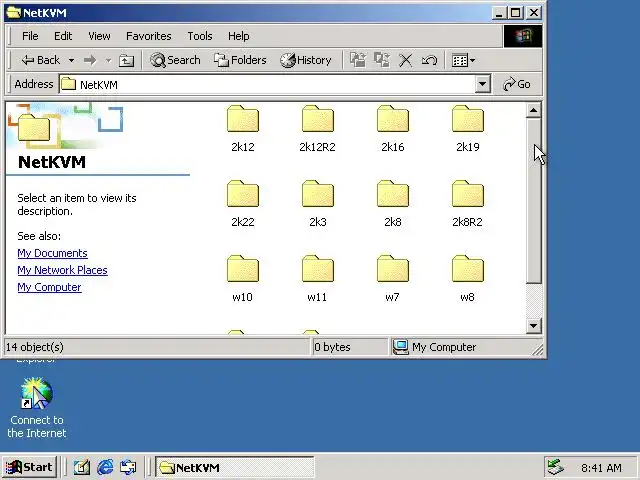
Task: Open the 2k16 folder
Action: [393, 129]
